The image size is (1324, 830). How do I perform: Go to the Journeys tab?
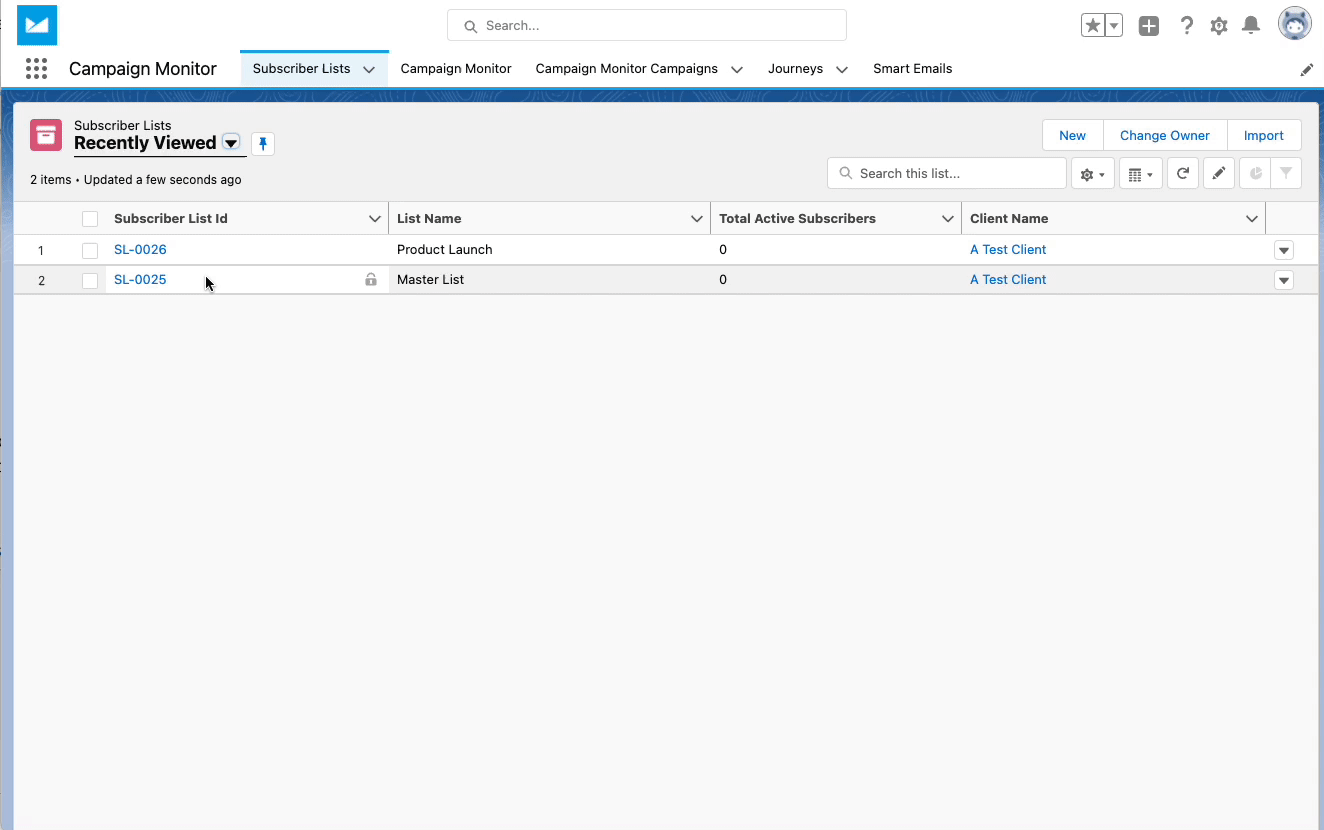[795, 69]
